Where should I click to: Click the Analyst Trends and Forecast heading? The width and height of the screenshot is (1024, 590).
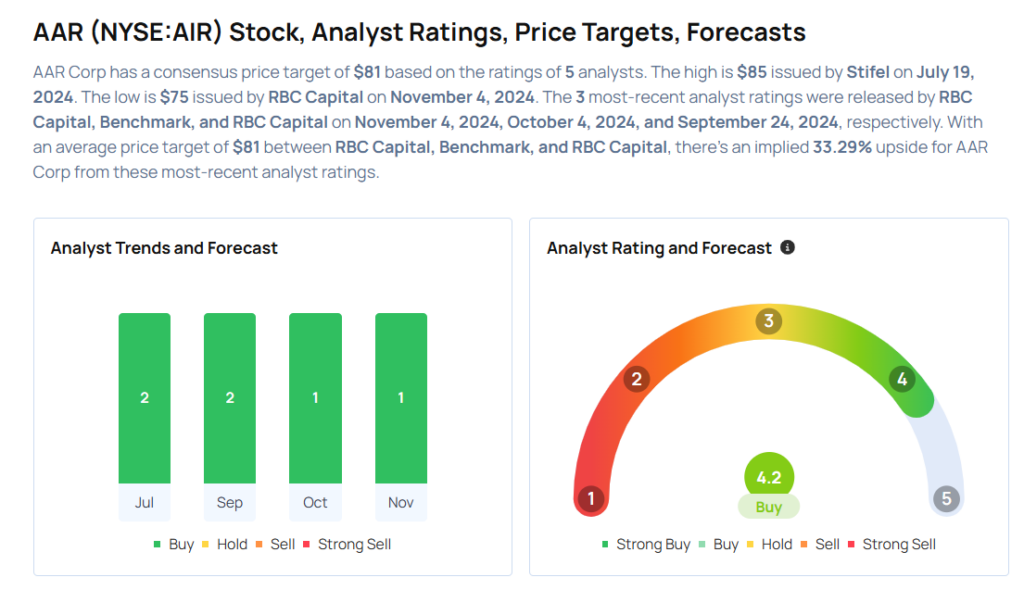point(164,248)
